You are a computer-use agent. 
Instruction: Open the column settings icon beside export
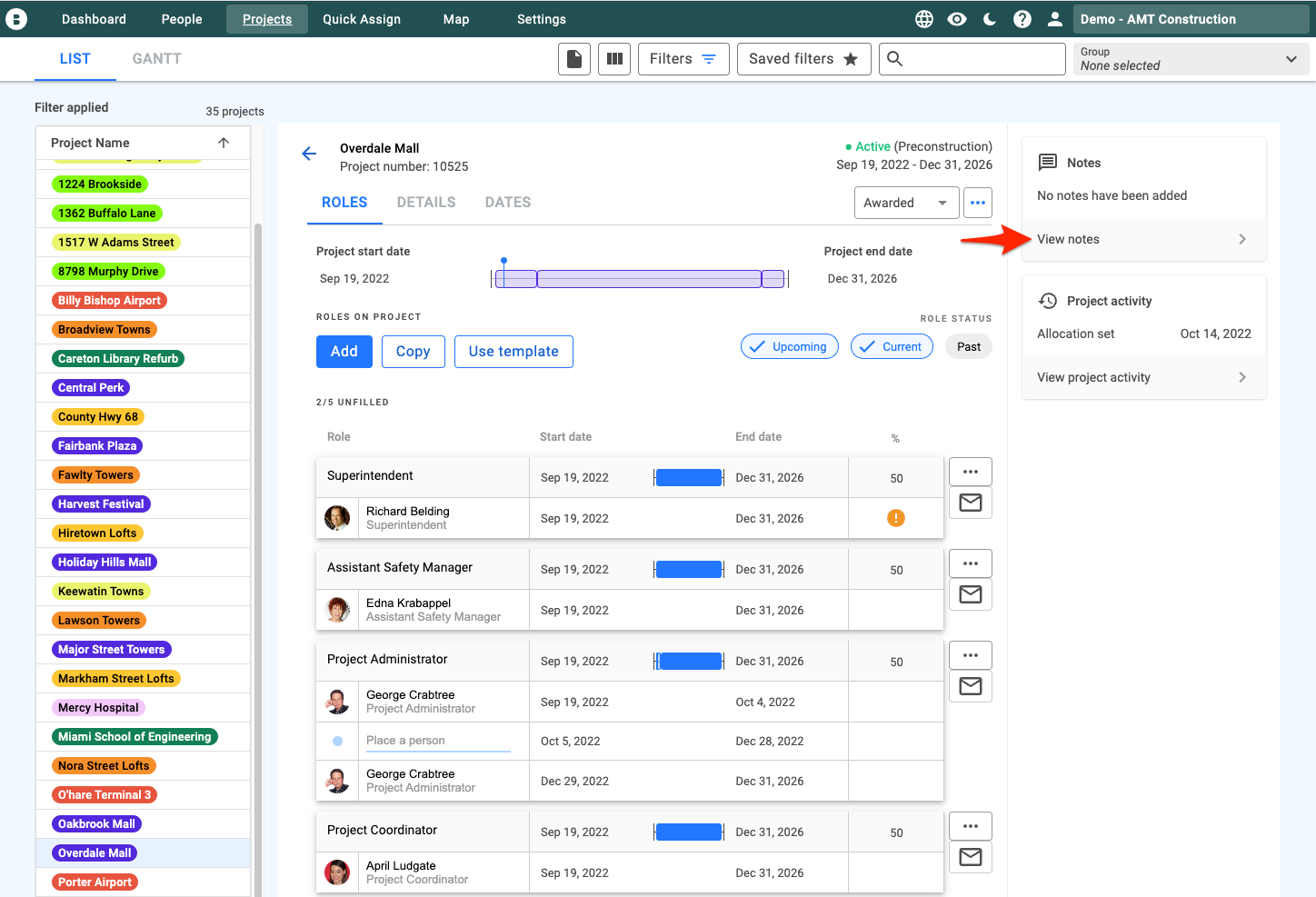[x=613, y=58]
